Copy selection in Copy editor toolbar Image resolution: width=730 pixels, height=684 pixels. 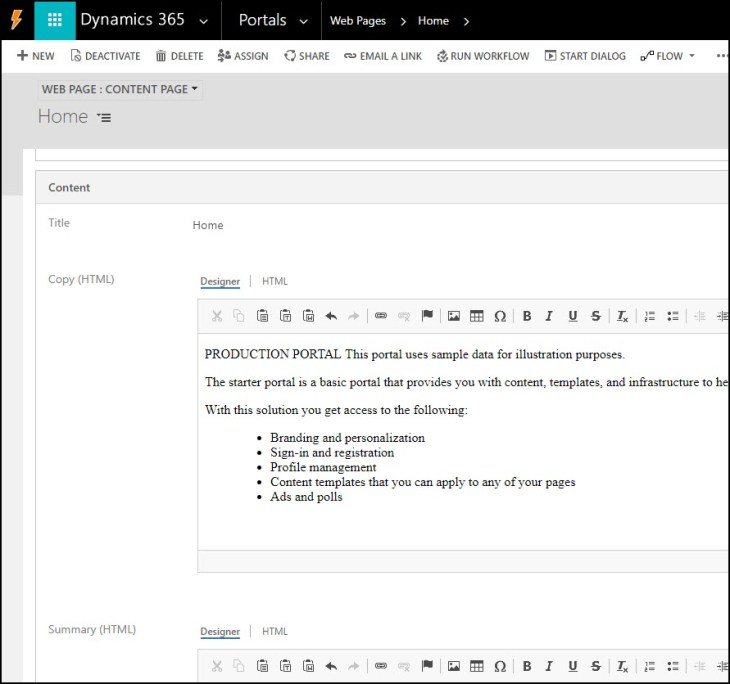tap(239, 316)
